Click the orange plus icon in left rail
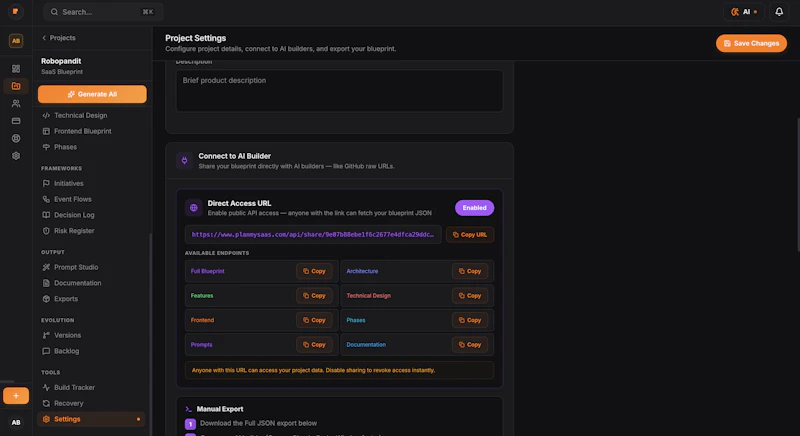 coord(16,396)
